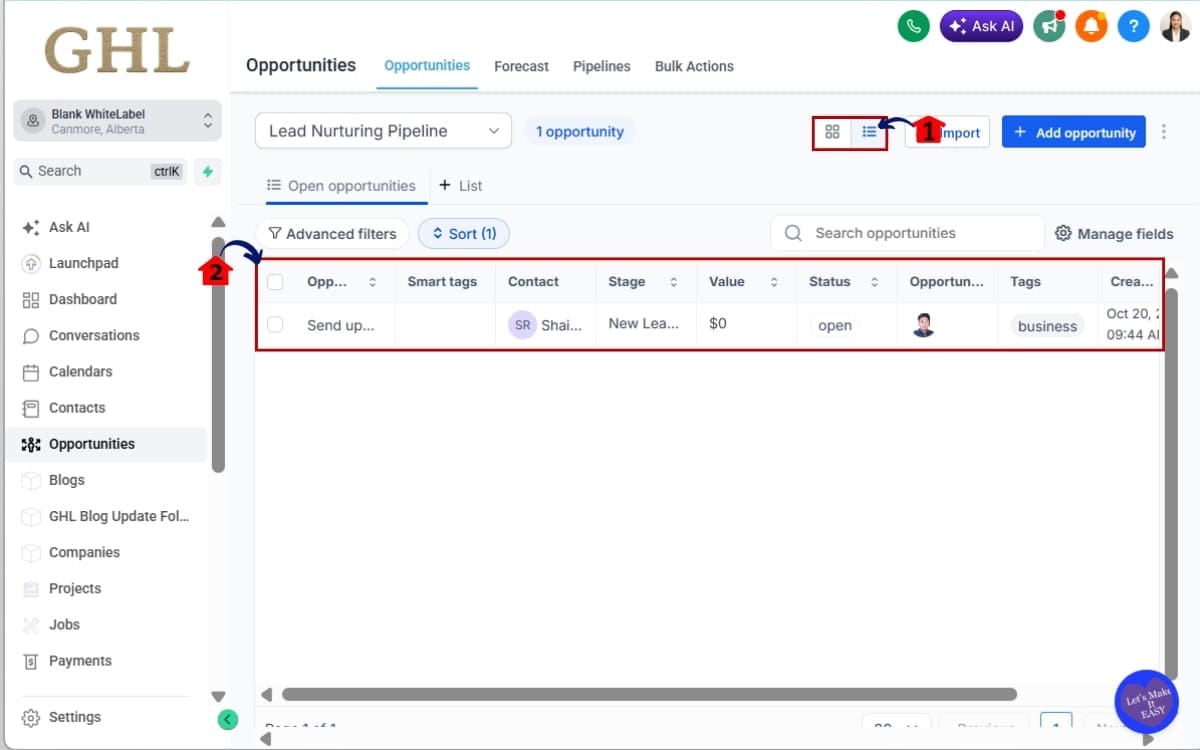Open the Ask AI button in header
The image size is (1200, 750).
[x=981, y=26]
